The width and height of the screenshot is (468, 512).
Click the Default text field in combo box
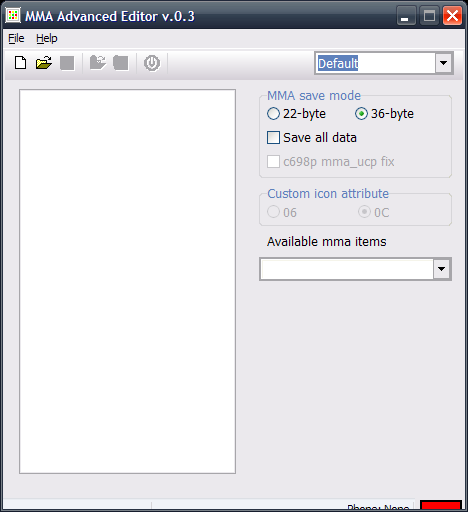376,63
